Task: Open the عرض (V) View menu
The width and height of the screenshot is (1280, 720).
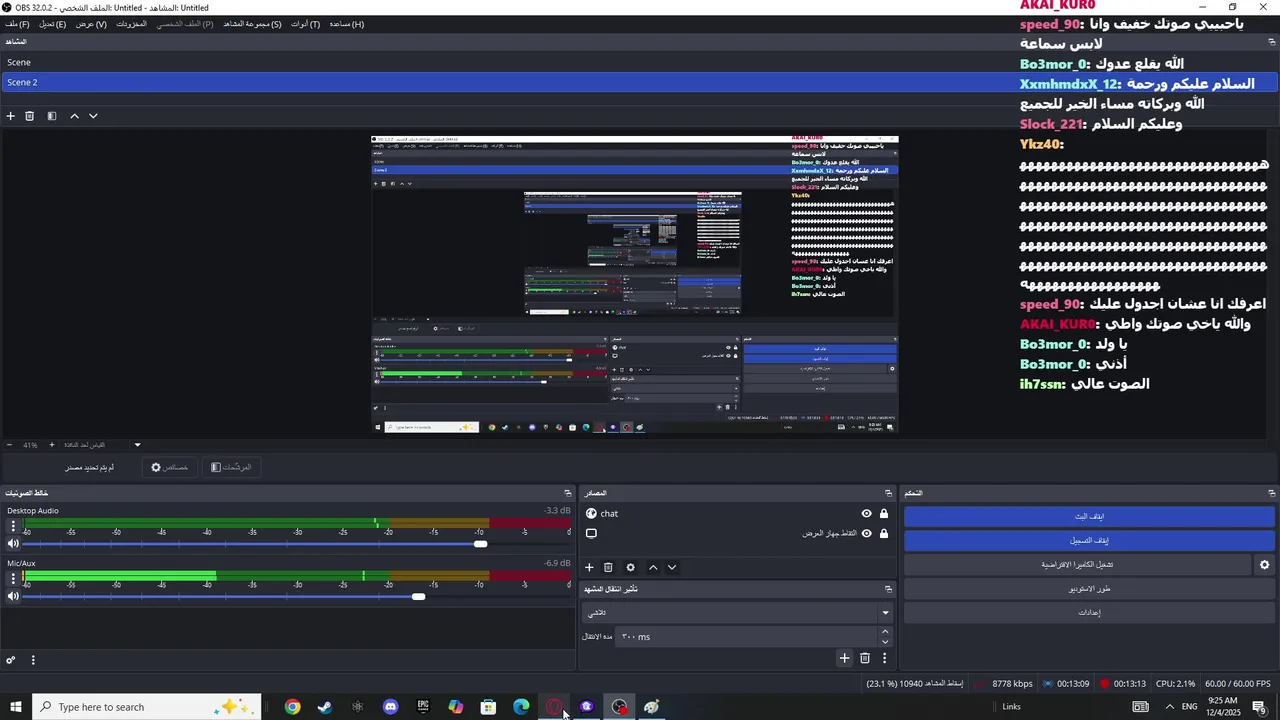Action: [x=91, y=24]
